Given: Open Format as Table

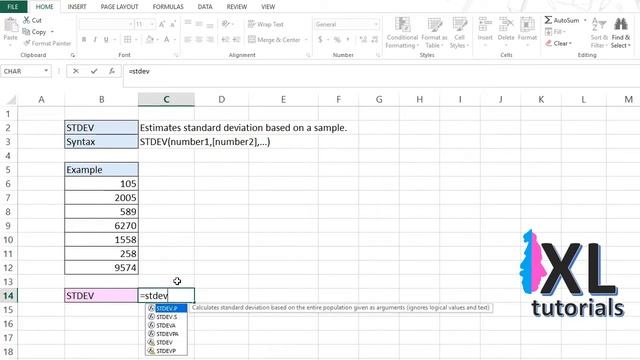Looking at the screenshot, I should (434, 33).
